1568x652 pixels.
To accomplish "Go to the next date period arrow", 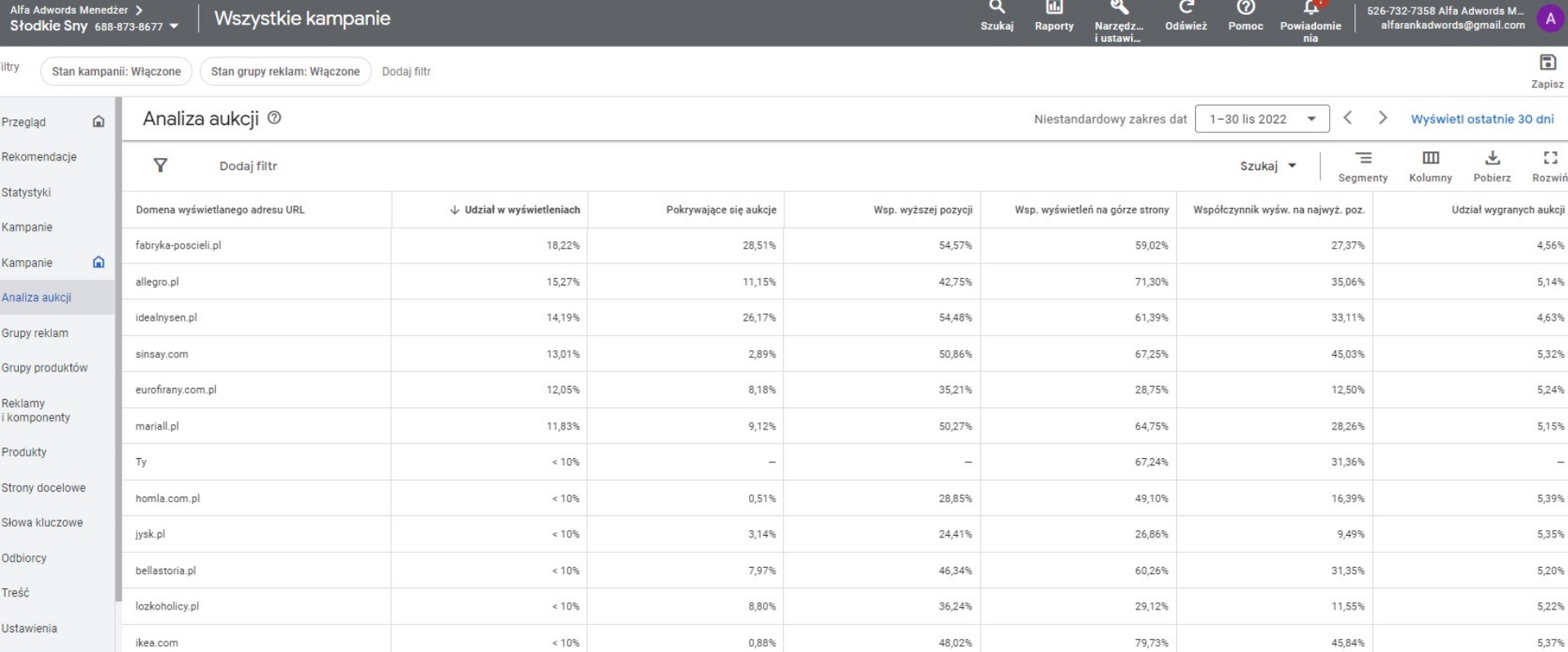I will click(1382, 119).
